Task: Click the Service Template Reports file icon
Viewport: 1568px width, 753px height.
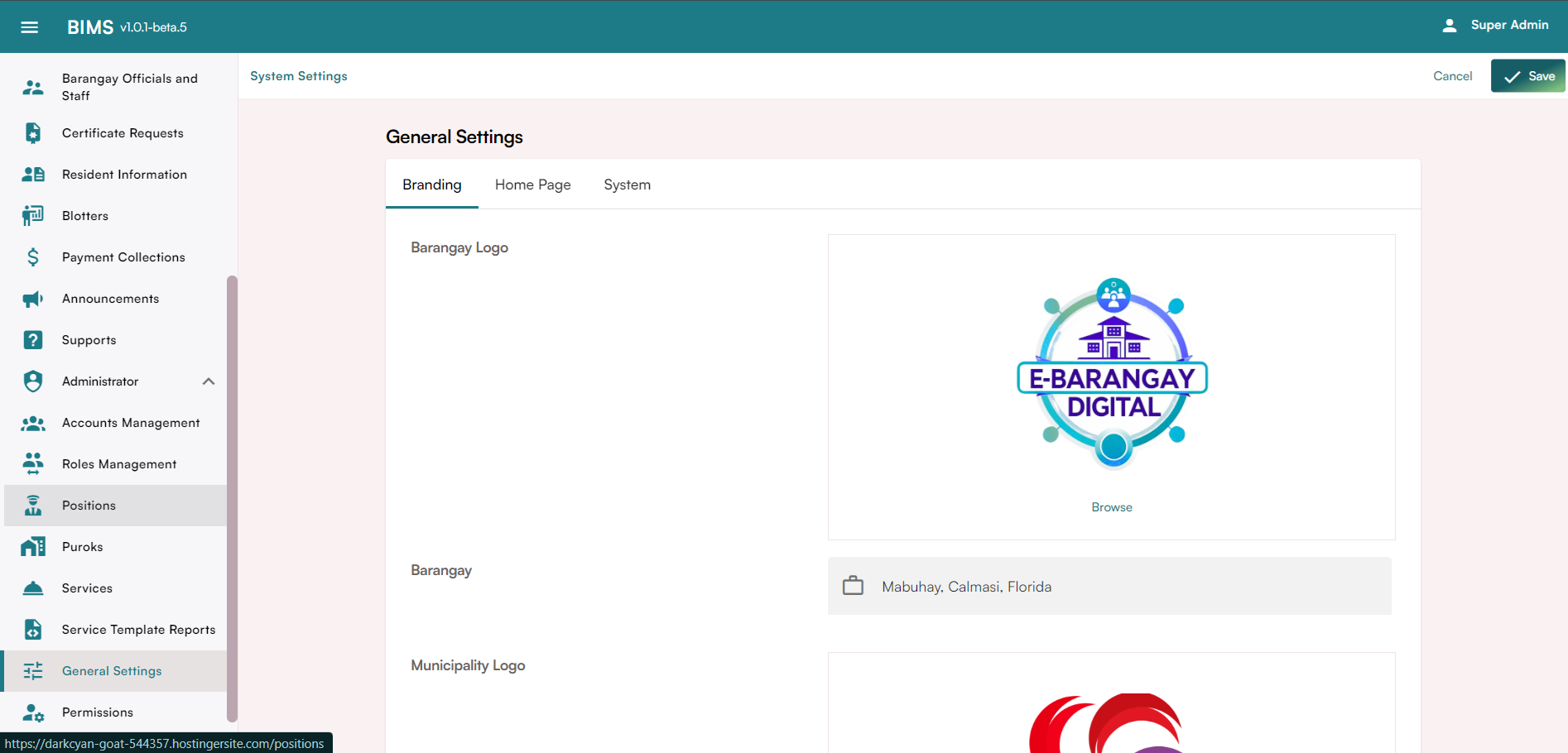Action: coord(33,630)
